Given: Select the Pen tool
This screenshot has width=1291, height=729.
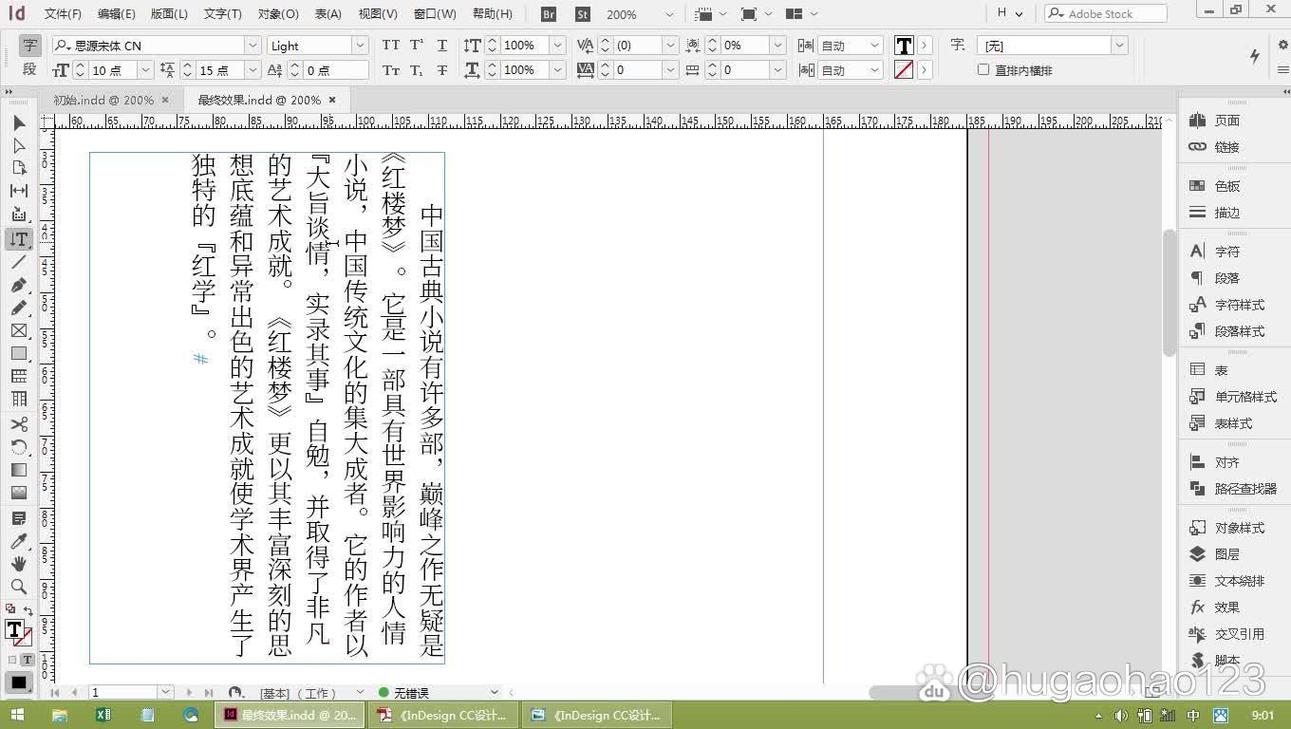Looking at the screenshot, I should coord(19,284).
